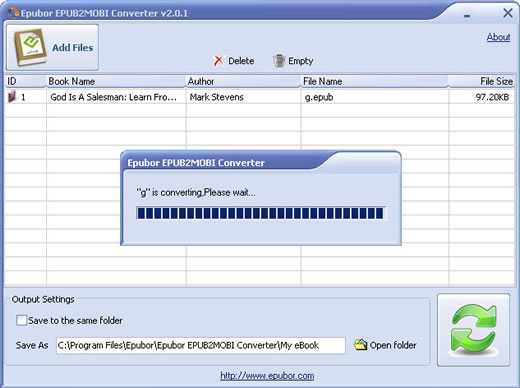Viewport: 520px width, 388px height.
Task: Sort by the Author column header
Action: point(243,81)
